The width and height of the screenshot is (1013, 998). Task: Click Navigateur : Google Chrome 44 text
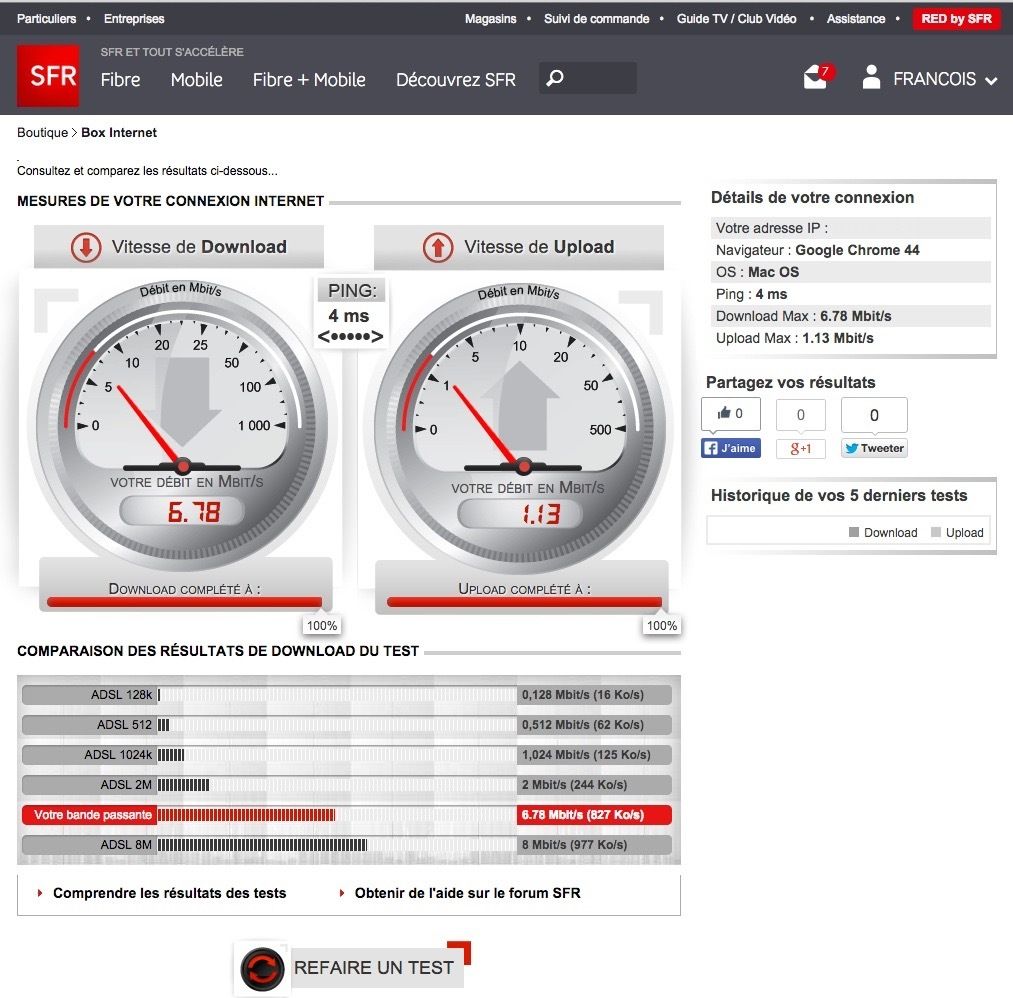coord(817,250)
